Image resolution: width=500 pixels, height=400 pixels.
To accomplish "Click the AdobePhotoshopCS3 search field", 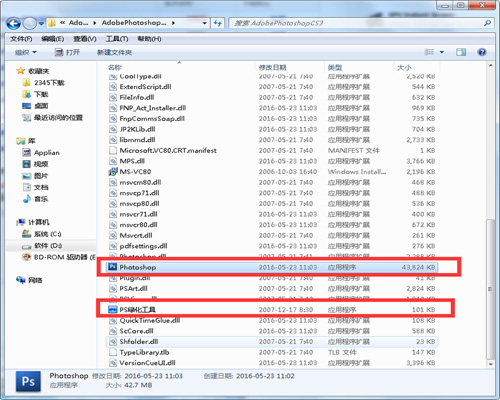I will (361, 23).
